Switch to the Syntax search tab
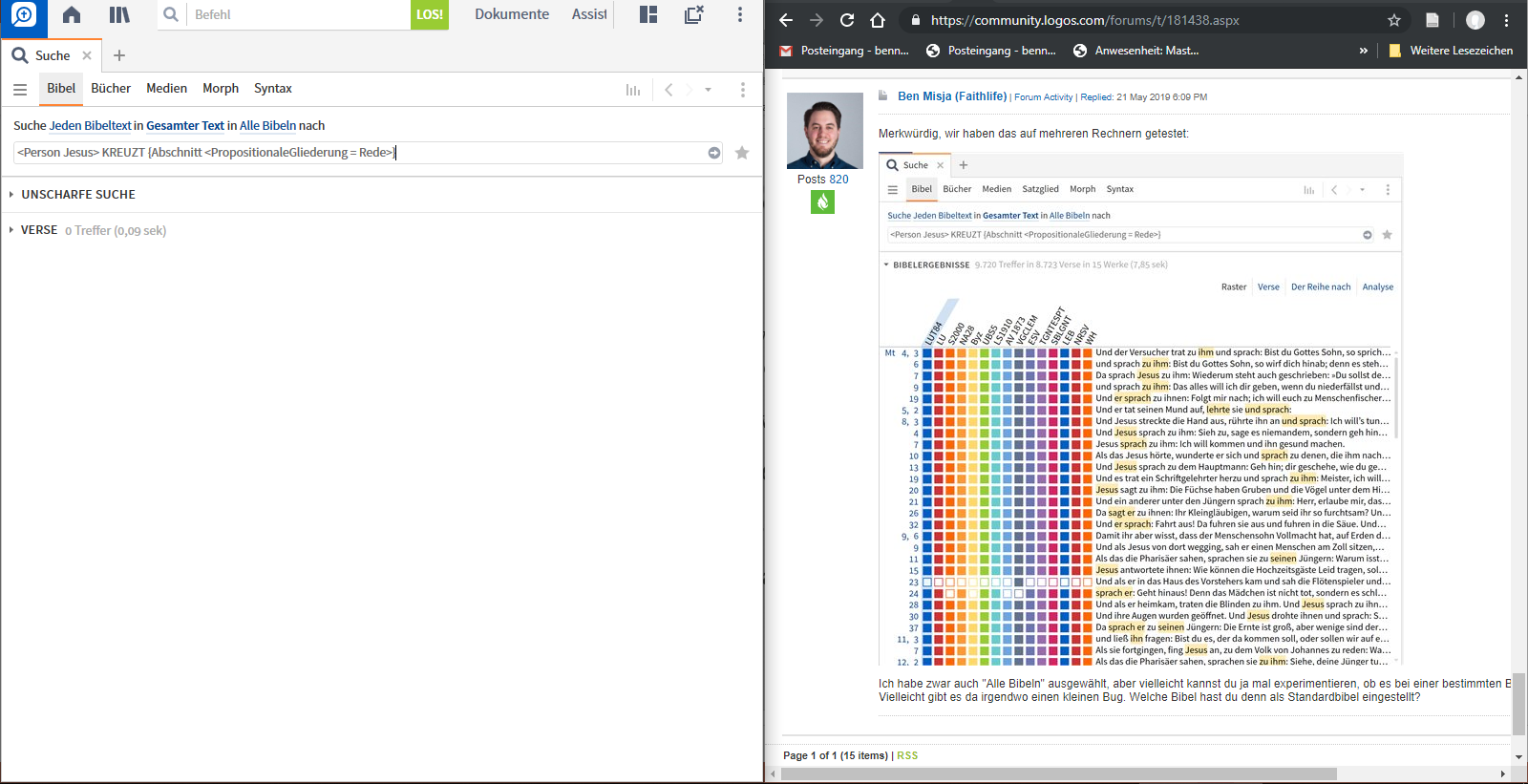Screen dimensions: 1528x784 coord(273,88)
